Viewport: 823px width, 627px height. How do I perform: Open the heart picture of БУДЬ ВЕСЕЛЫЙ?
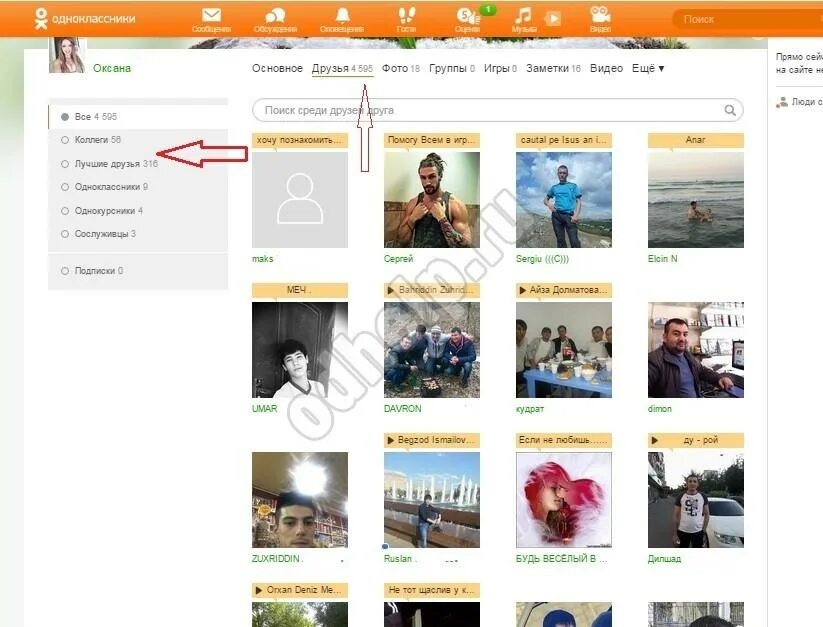coord(564,500)
